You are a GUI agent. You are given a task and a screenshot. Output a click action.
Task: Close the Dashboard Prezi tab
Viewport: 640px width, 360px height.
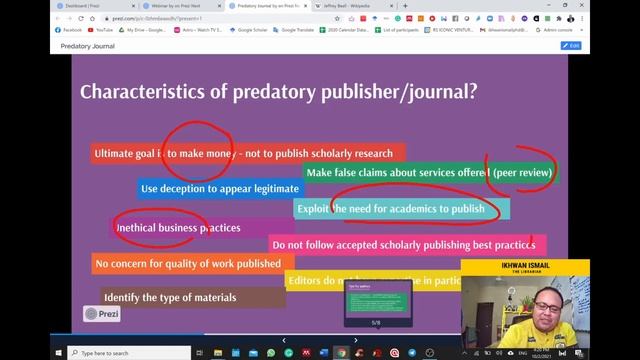[133, 6]
